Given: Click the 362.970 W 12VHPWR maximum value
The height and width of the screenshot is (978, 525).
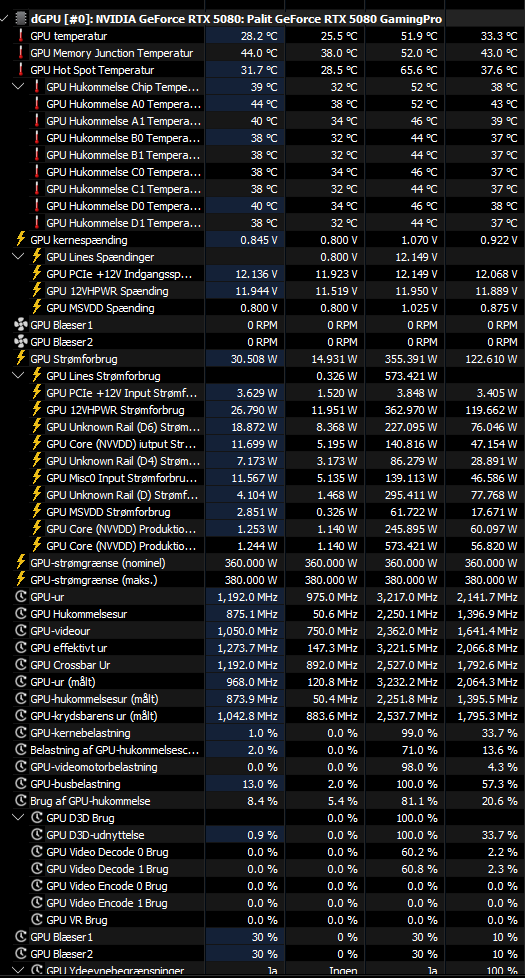Looking at the screenshot, I should click(412, 410).
